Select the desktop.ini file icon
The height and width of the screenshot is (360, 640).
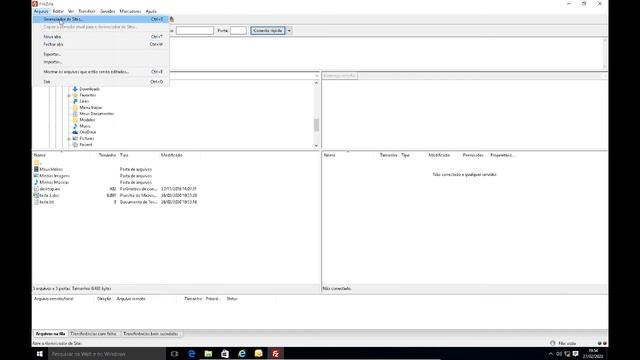(36, 189)
